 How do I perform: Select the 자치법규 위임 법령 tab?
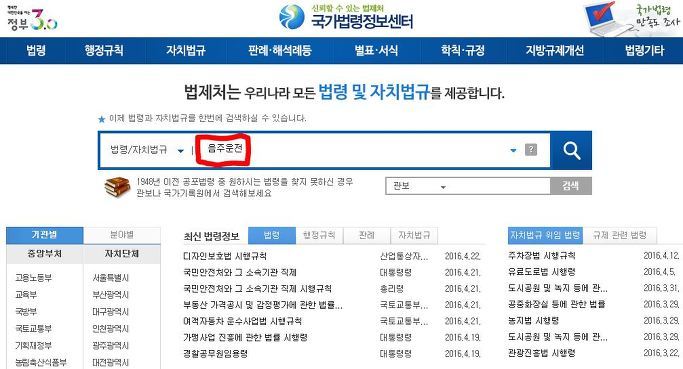(544, 236)
